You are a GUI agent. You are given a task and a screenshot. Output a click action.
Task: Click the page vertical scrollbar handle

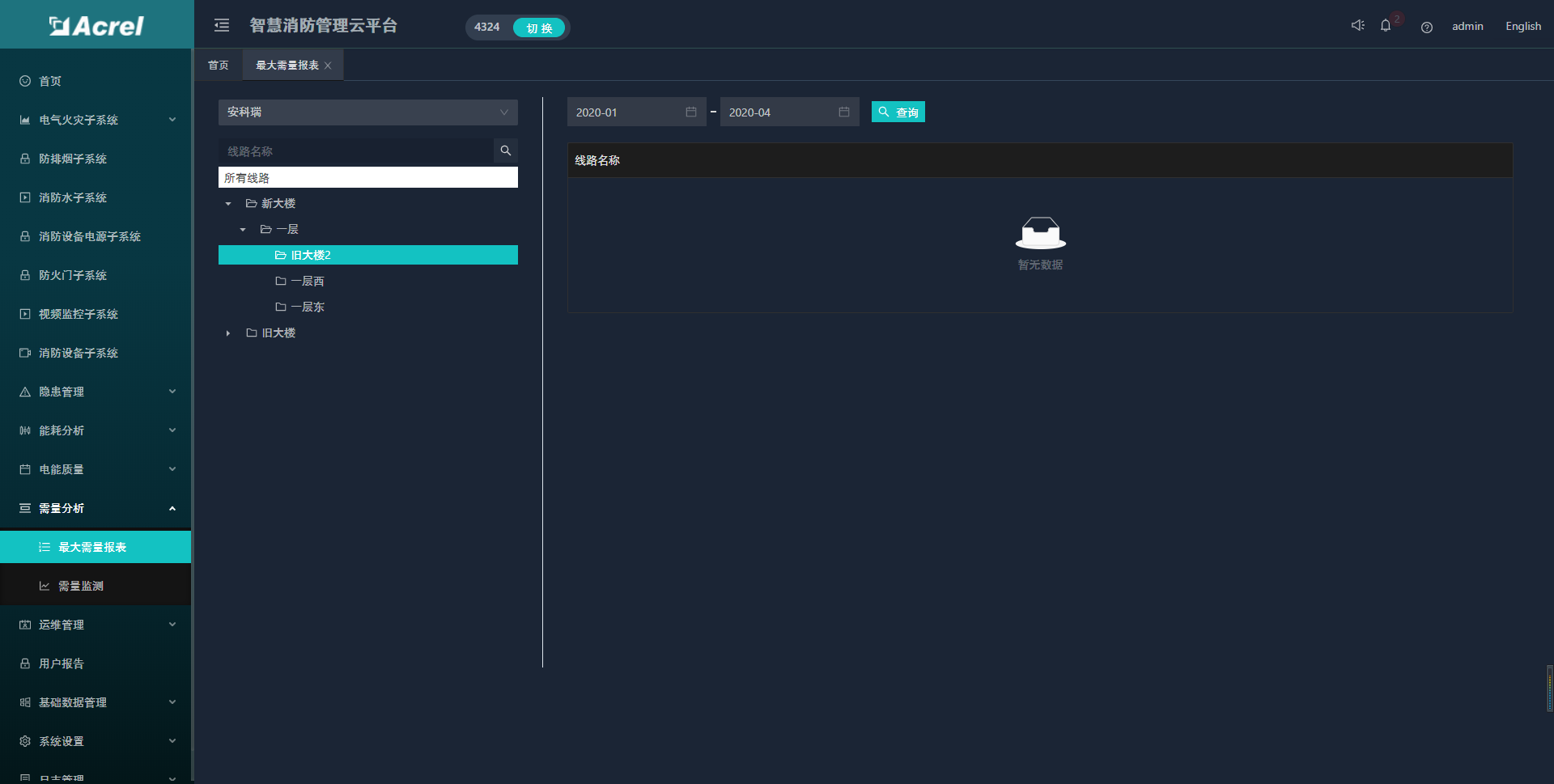point(1549,688)
